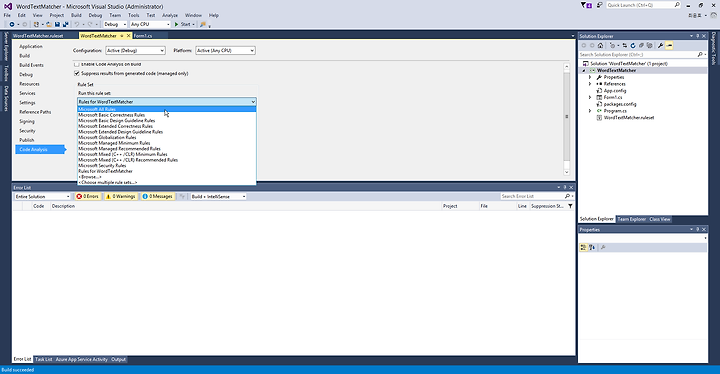
Task: Click the Open File folder icon
Action: pos(49,24)
